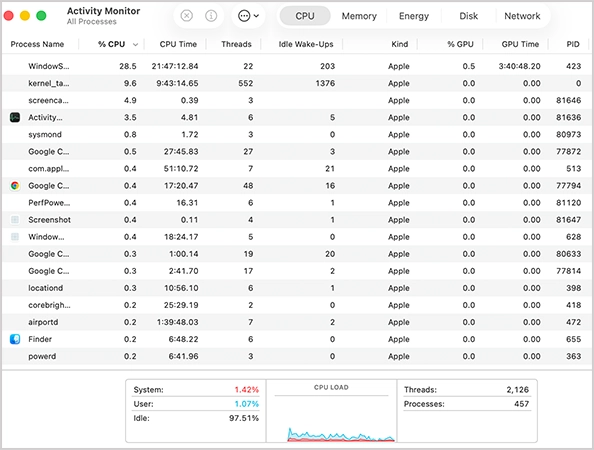Screen dimensions: 594x450
Task: Select the Activity... process name
Action: [x=45, y=117]
